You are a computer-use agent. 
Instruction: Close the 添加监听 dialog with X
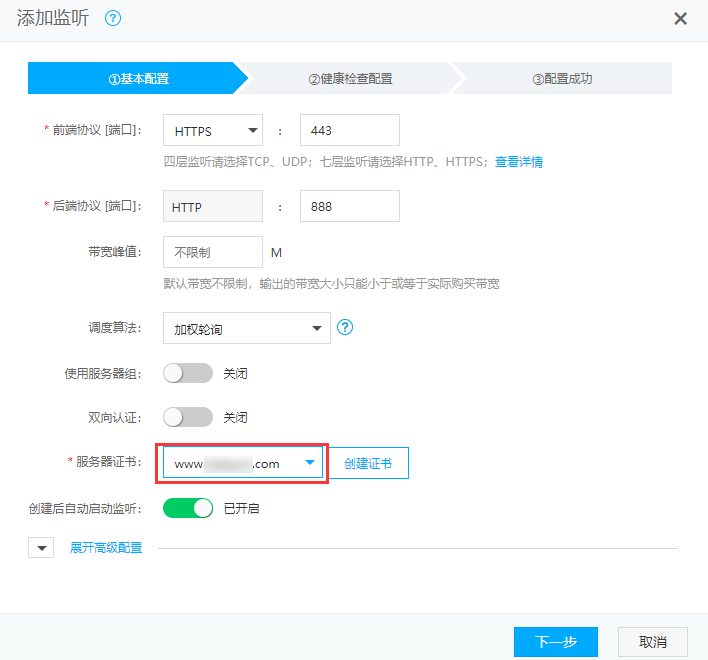(x=681, y=19)
